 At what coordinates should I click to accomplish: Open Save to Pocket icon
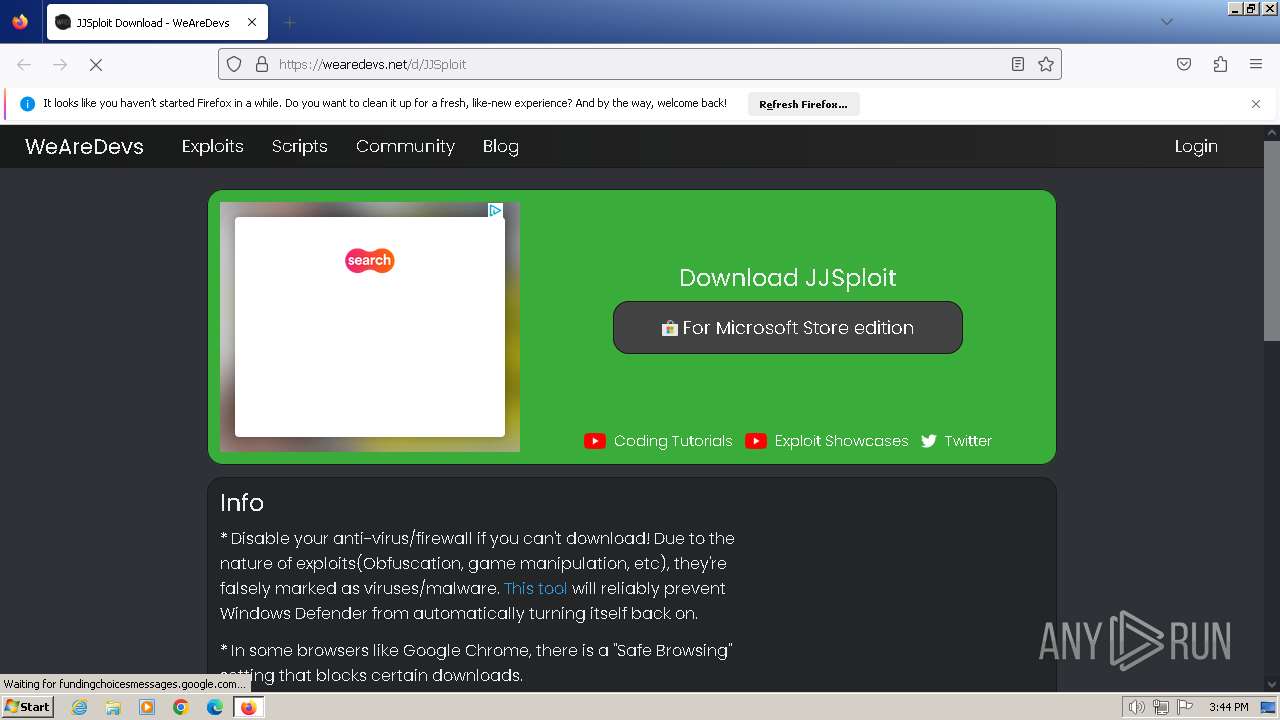1184,64
